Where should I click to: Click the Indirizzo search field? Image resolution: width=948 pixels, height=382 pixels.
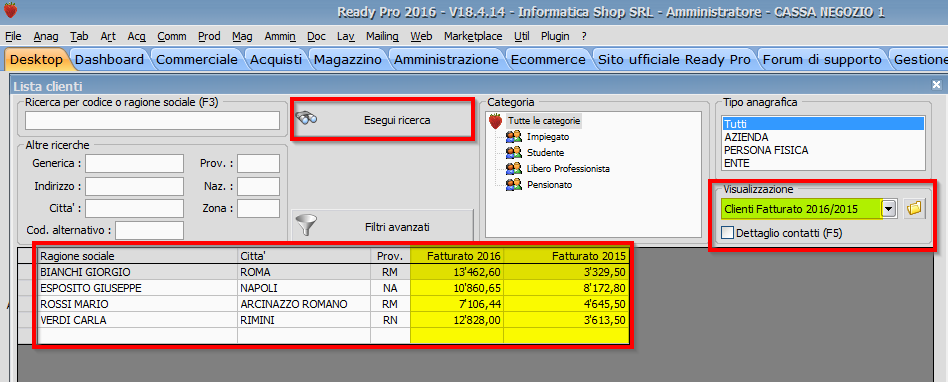134,186
